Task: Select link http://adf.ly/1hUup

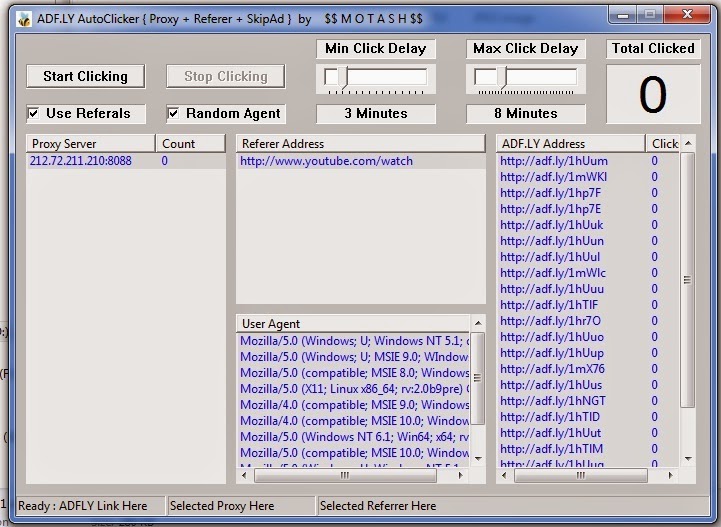Action: [x=552, y=353]
